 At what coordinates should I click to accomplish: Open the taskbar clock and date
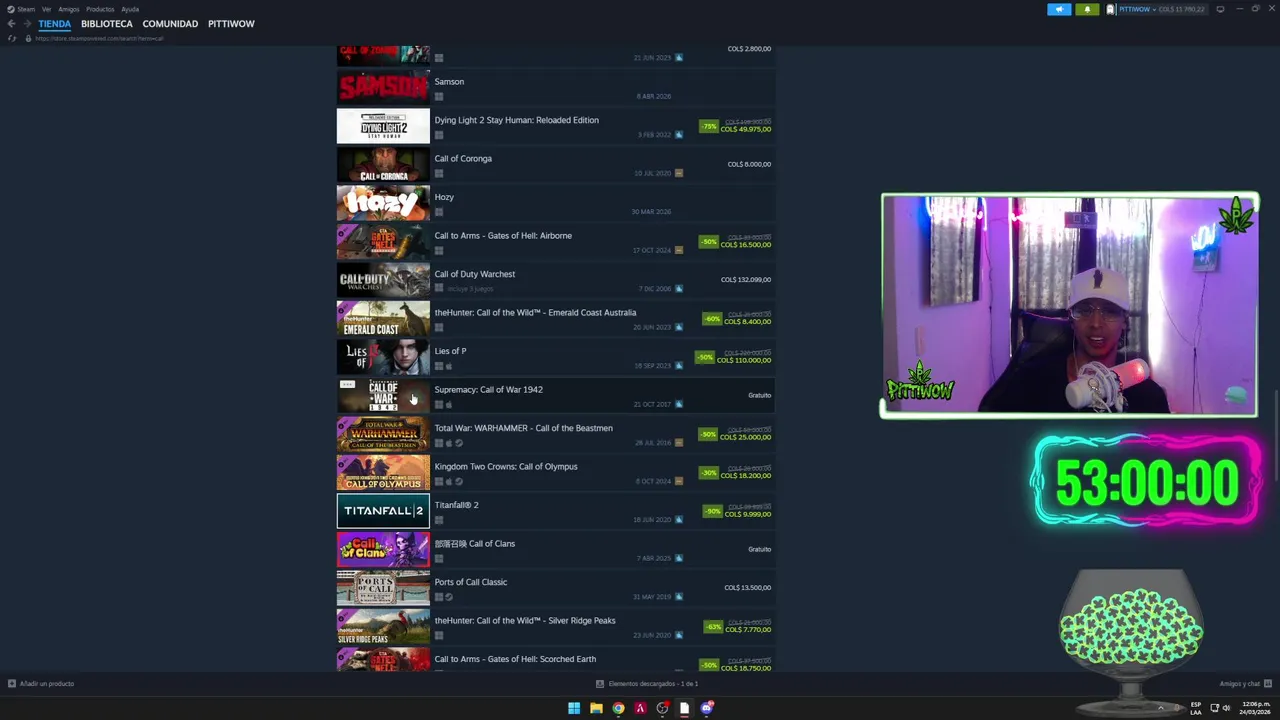[x=1254, y=708]
